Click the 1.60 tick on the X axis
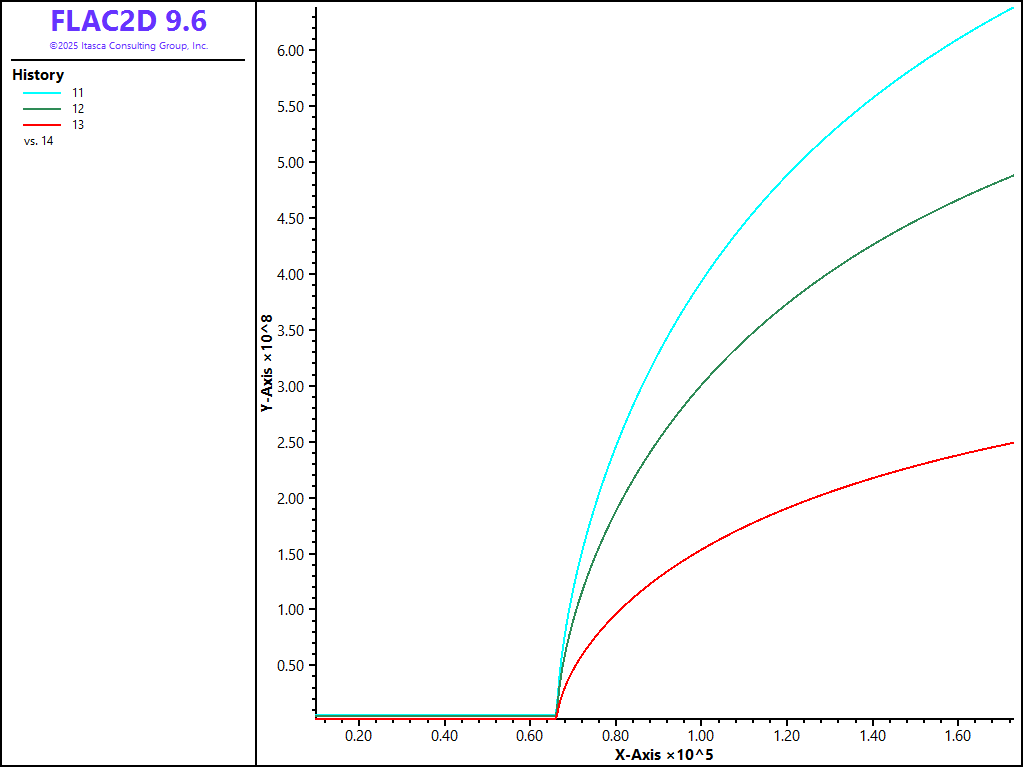This screenshot has height=768, width=1024. (x=957, y=736)
